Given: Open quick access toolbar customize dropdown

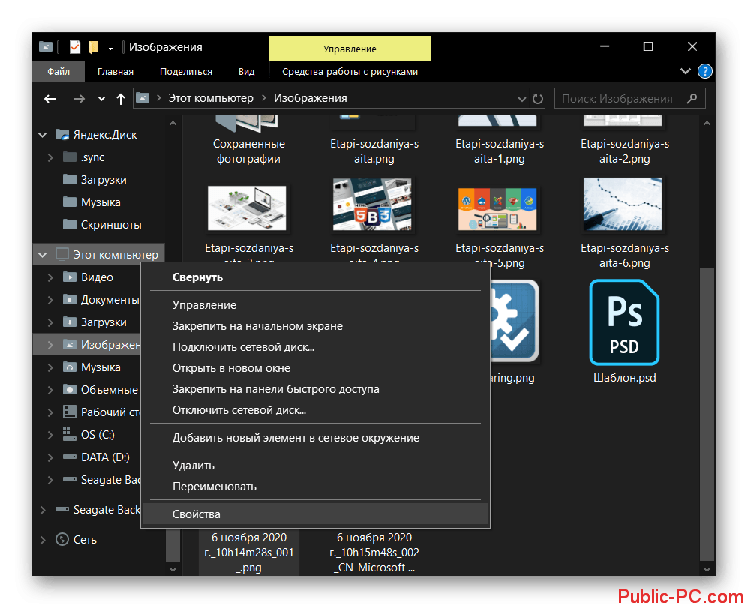Looking at the screenshot, I should click(111, 48).
